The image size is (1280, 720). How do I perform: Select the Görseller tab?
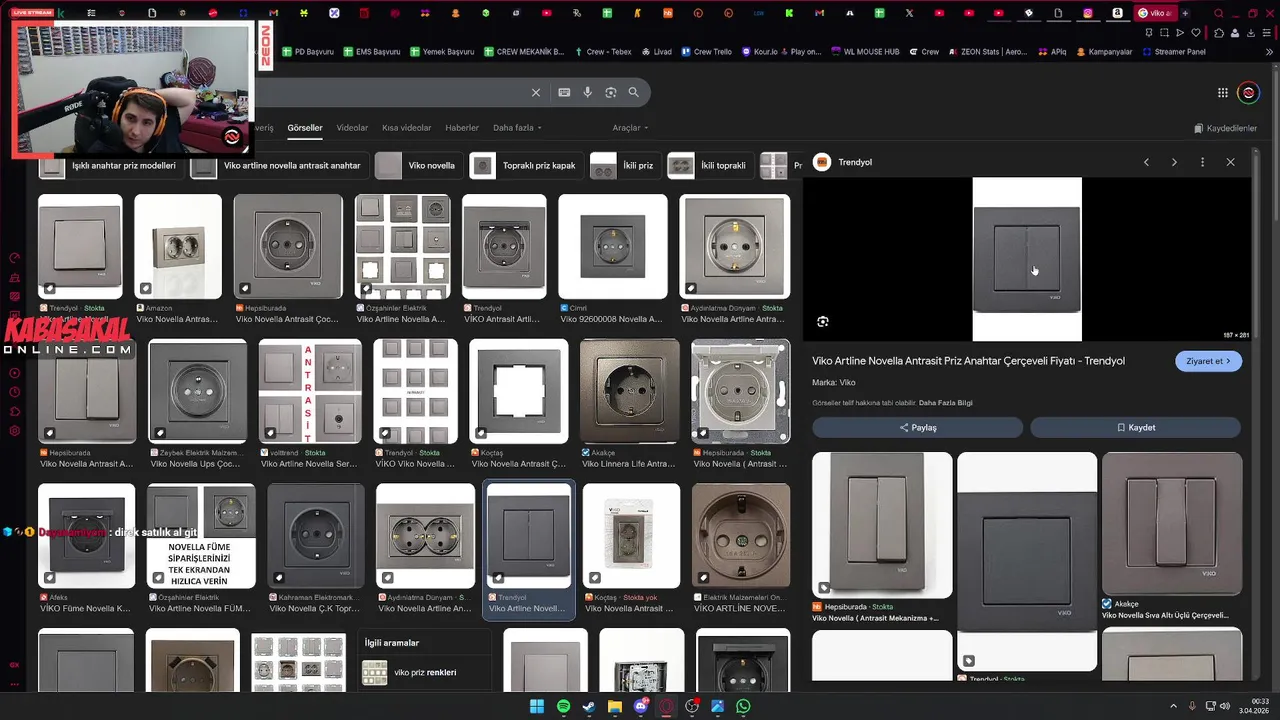point(305,128)
